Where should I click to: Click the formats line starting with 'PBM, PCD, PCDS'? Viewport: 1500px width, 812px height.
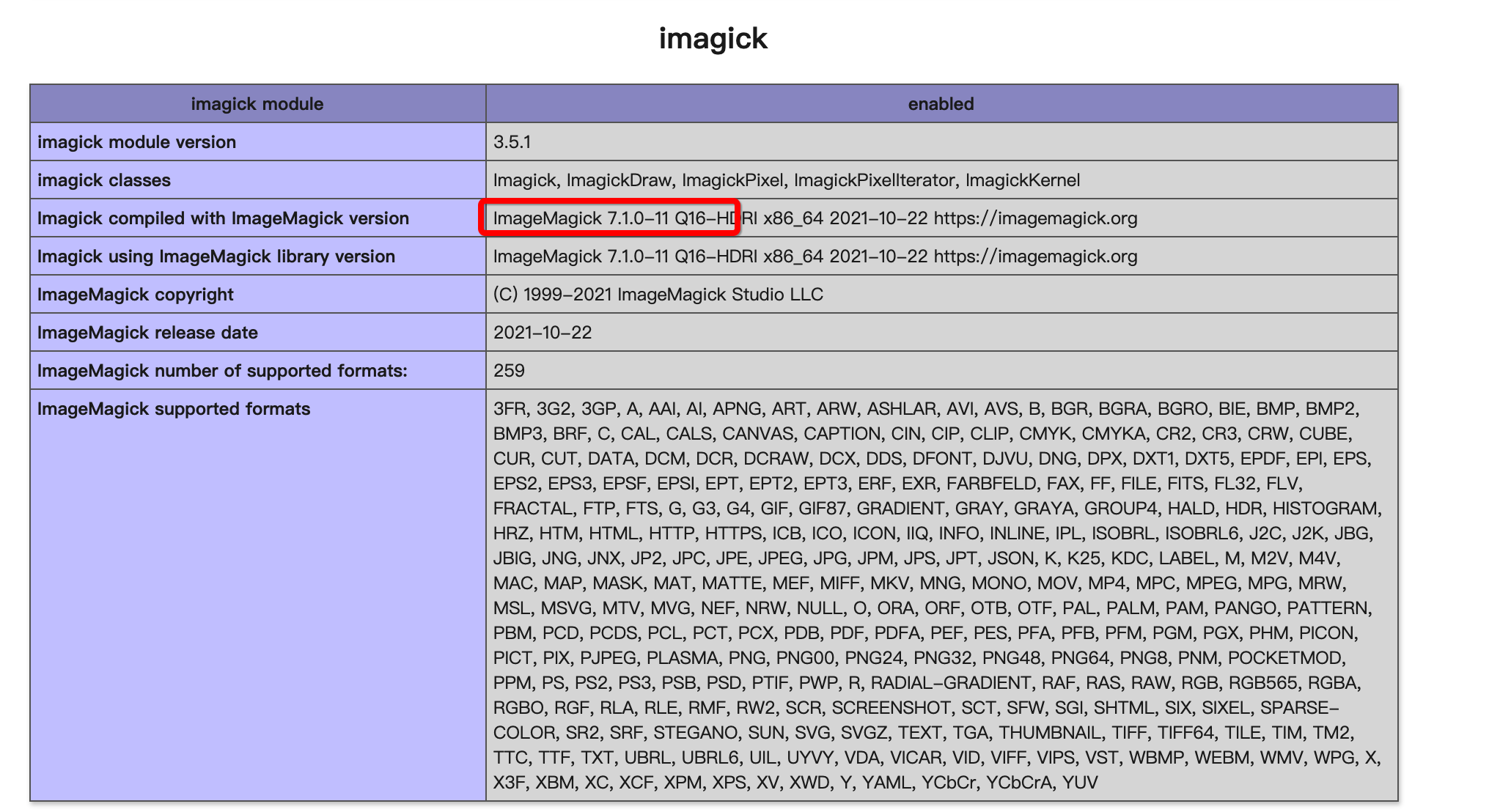pos(926,632)
